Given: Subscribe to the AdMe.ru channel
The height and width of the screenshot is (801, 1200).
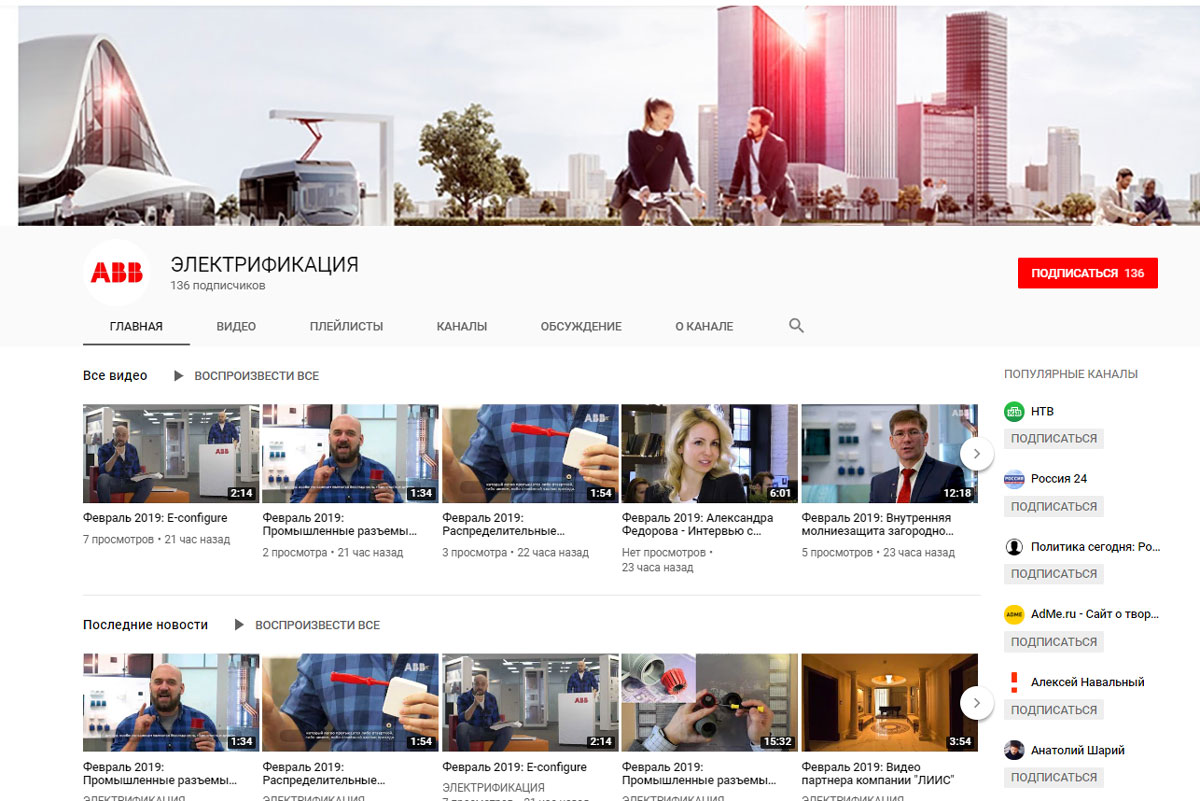Looking at the screenshot, I should pyautogui.click(x=1053, y=642).
